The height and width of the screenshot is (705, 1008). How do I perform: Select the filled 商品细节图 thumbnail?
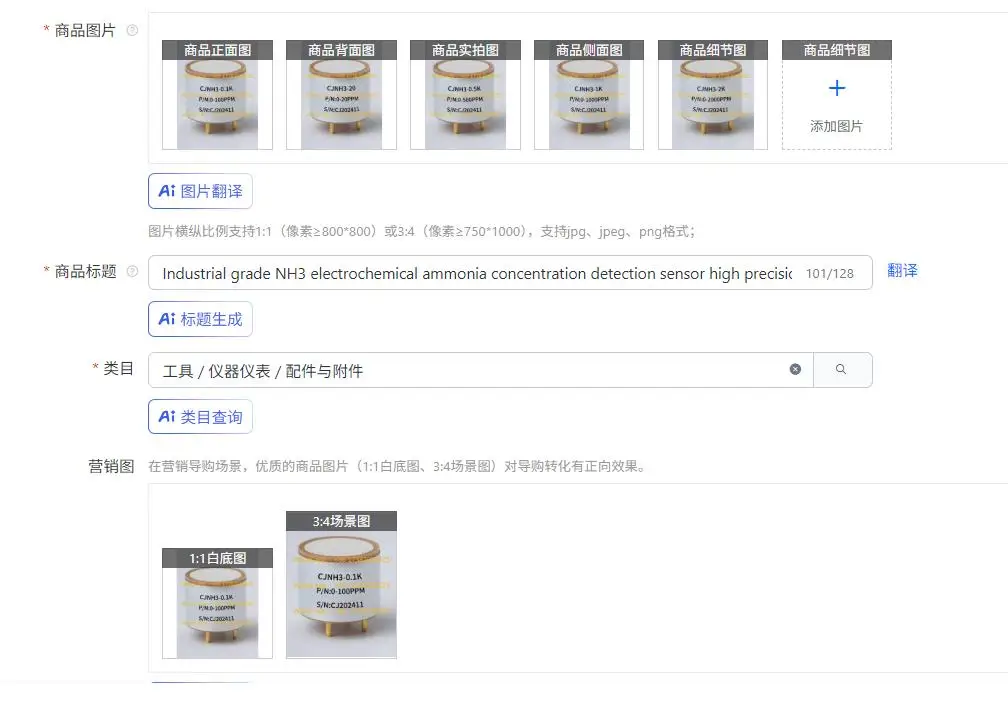(713, 95)
